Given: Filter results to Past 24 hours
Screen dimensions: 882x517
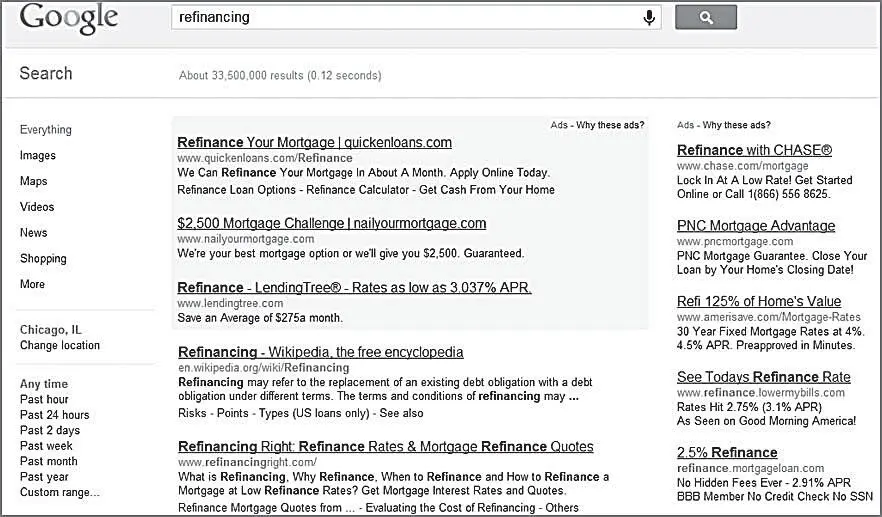Looking at the screenshot, I should click(x=55, y=415).
